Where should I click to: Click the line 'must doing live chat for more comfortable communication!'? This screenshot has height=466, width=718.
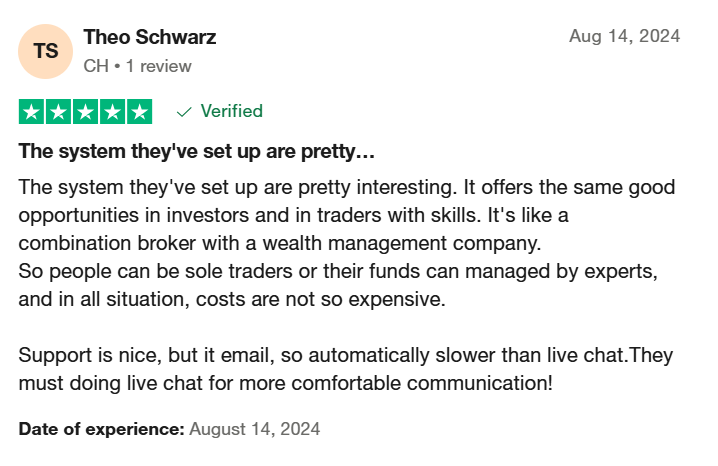tap(286, 383)
